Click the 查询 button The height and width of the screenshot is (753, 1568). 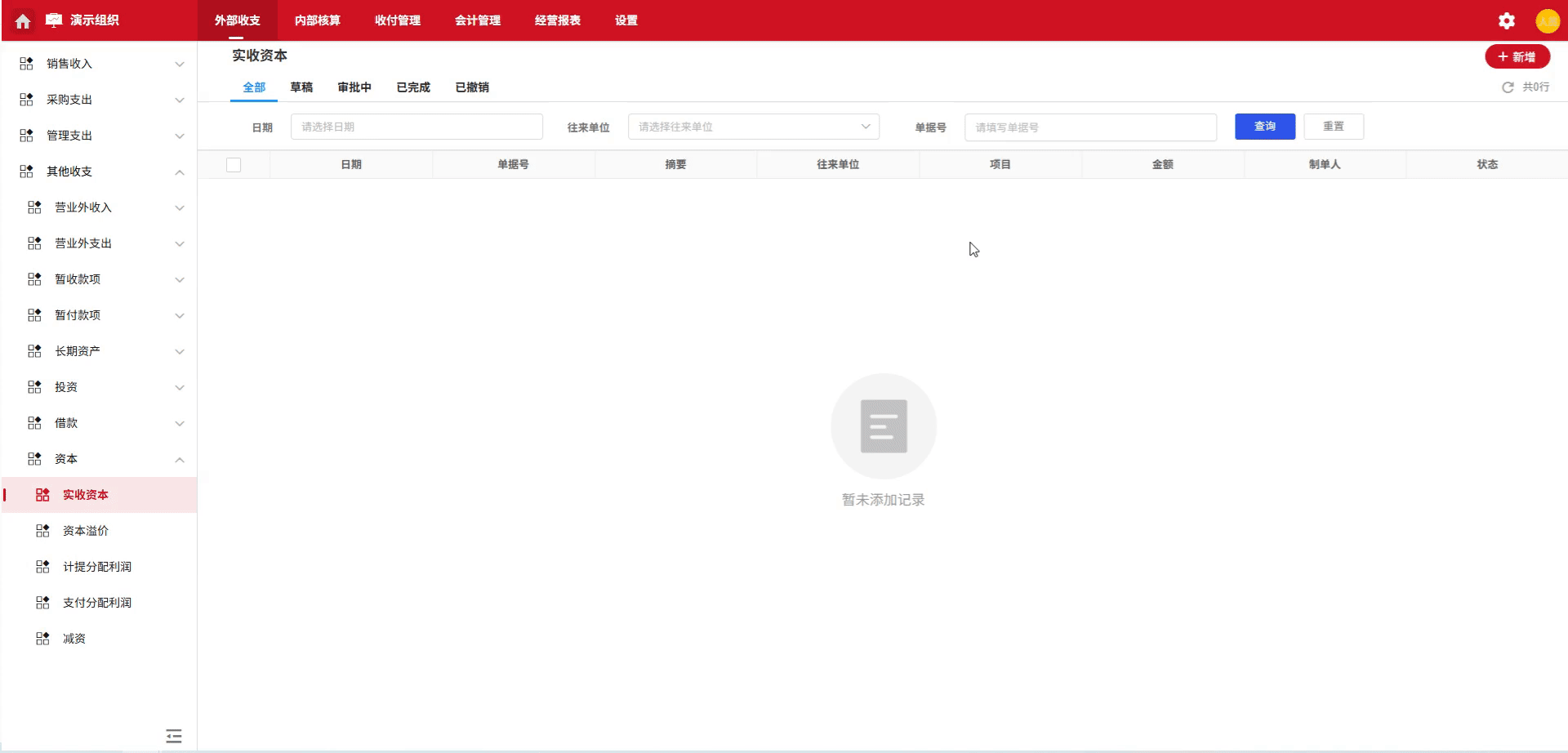click(1265, 127)
